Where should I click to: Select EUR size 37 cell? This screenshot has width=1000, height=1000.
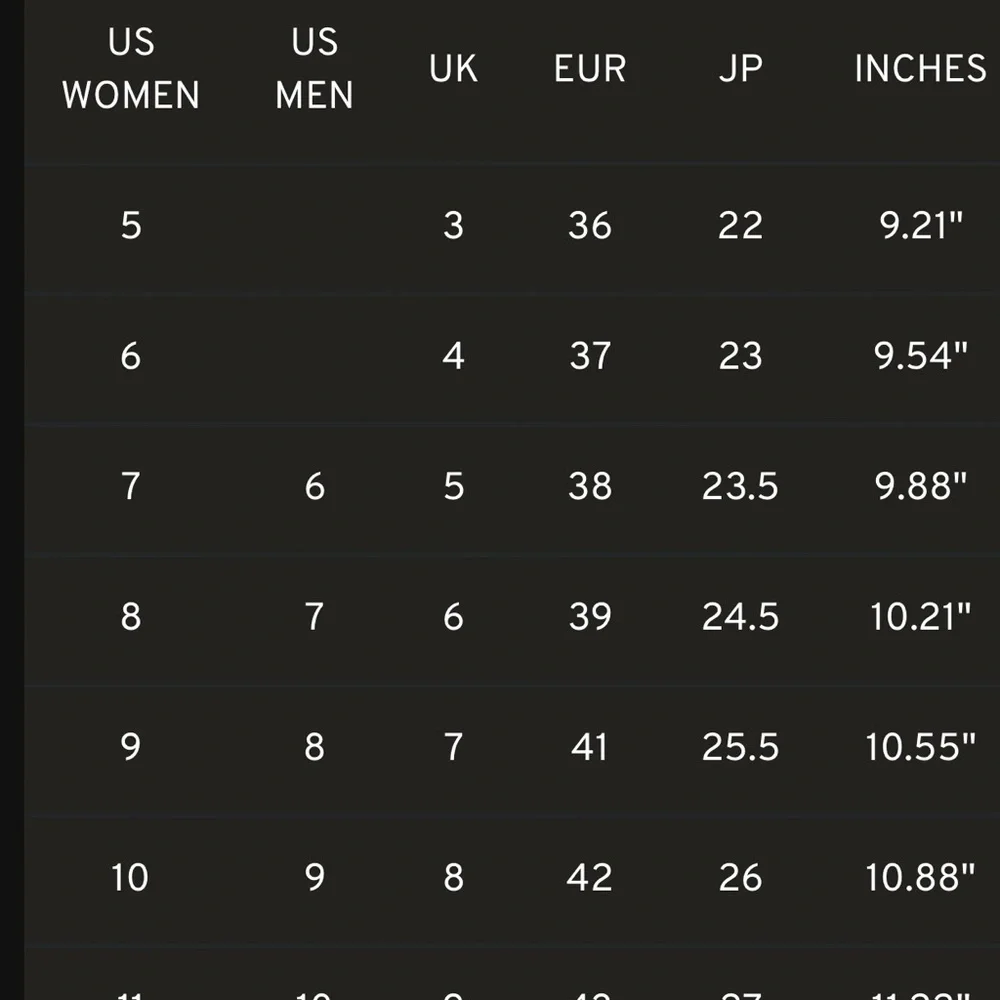pos(590,356)
